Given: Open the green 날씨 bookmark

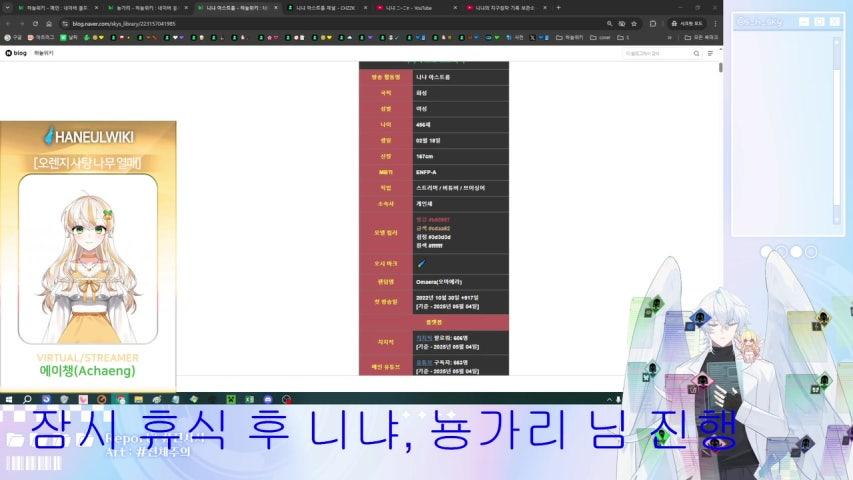Looking at the screenshot, I should (x=69, y=38).
